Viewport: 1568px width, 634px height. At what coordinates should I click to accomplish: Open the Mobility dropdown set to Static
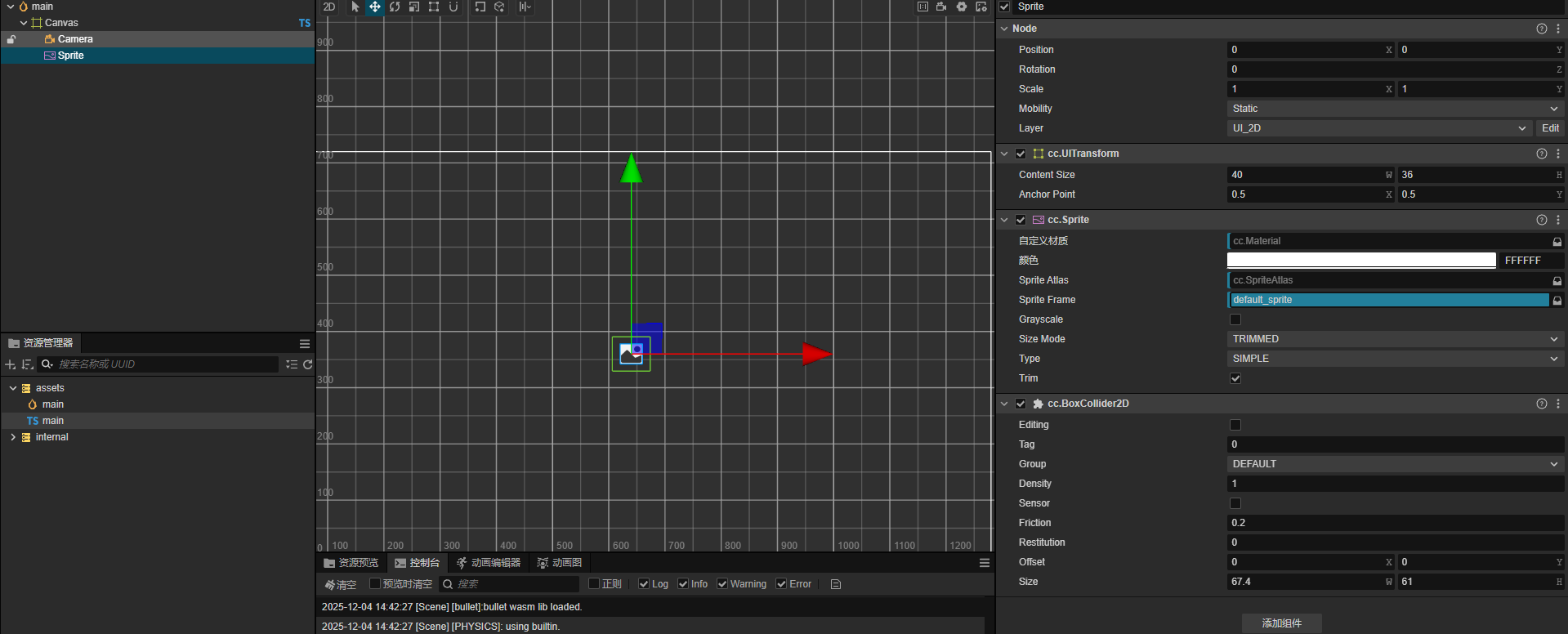[x=1396, y=109]
